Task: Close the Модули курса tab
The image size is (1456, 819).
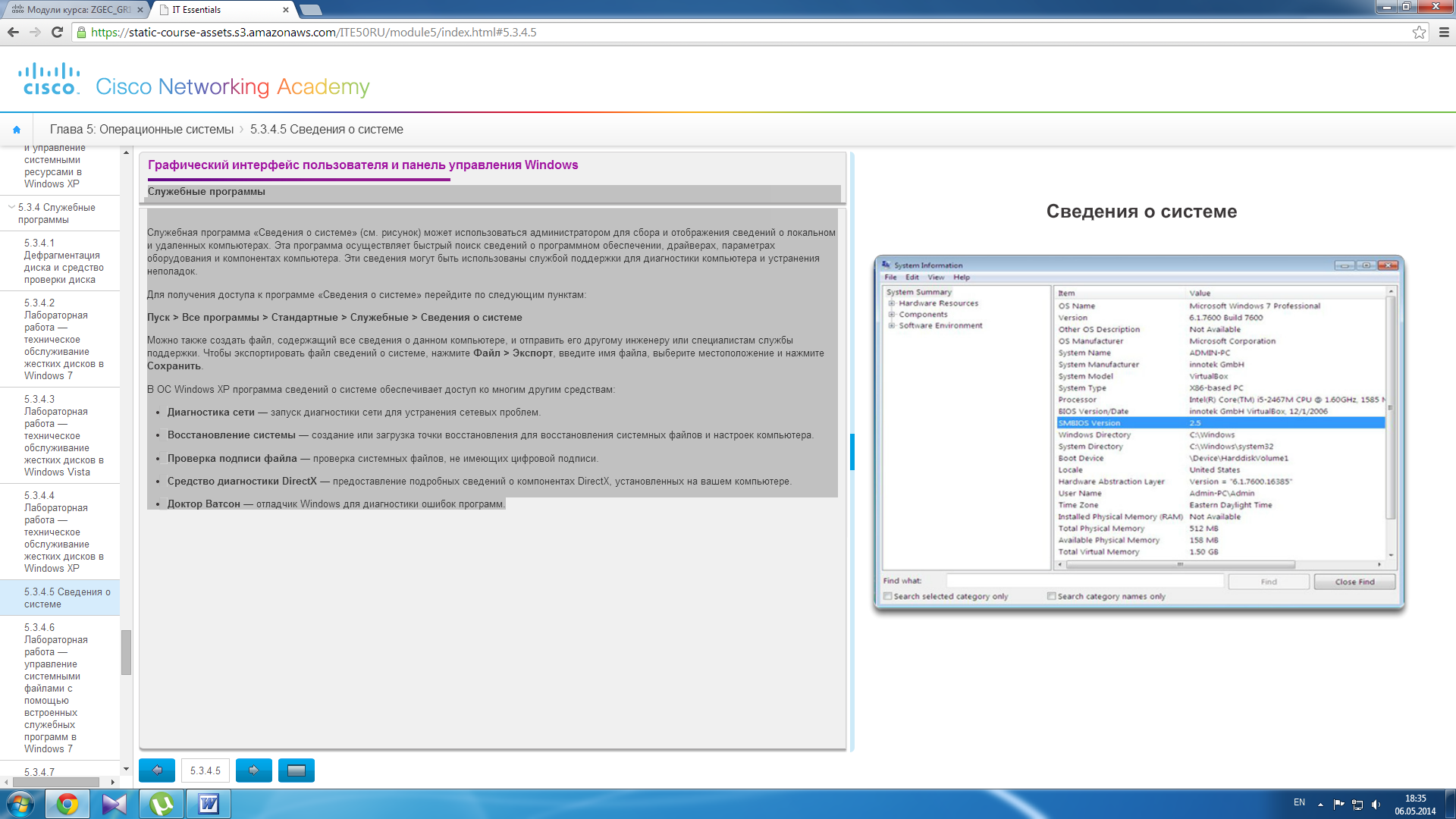Action: click(140, 10)
